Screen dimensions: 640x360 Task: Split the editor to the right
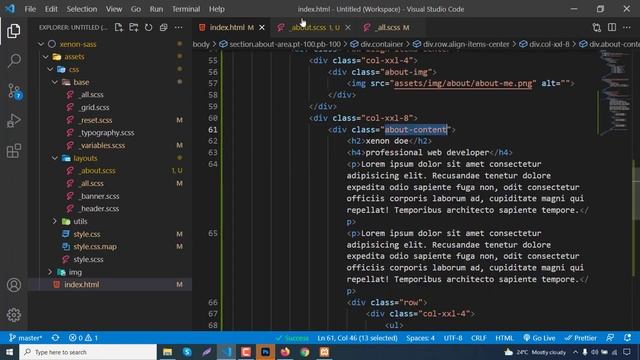(611, 27)
